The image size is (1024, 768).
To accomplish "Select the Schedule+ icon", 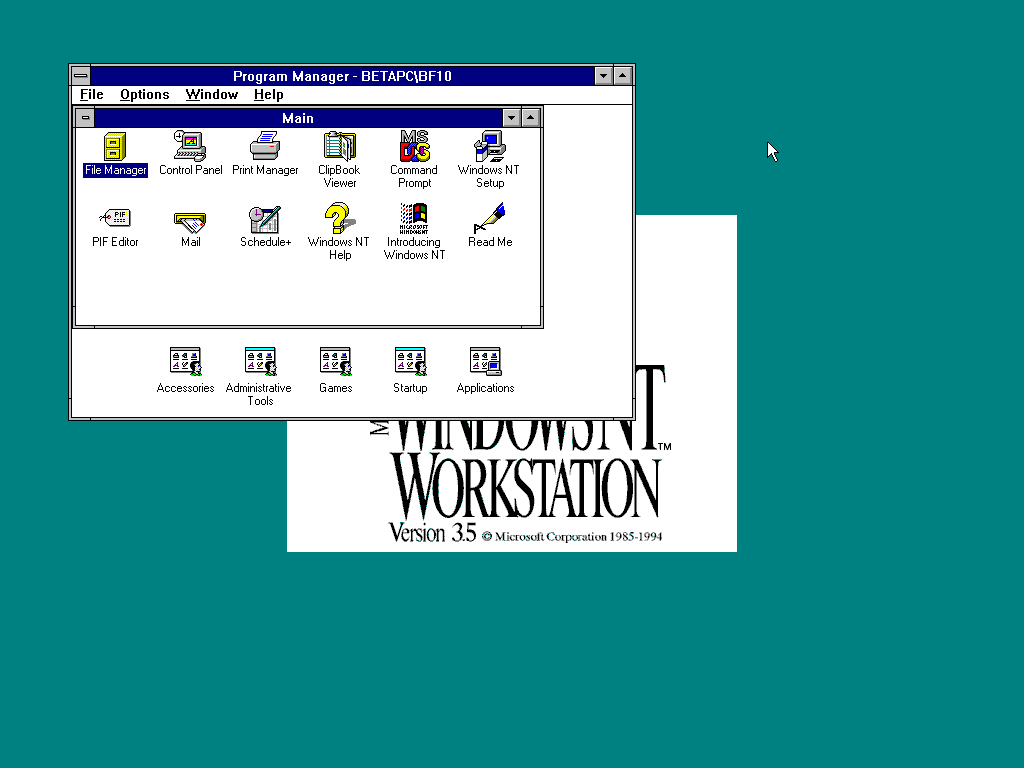I will pyautogui.click(x=265, y=219).
